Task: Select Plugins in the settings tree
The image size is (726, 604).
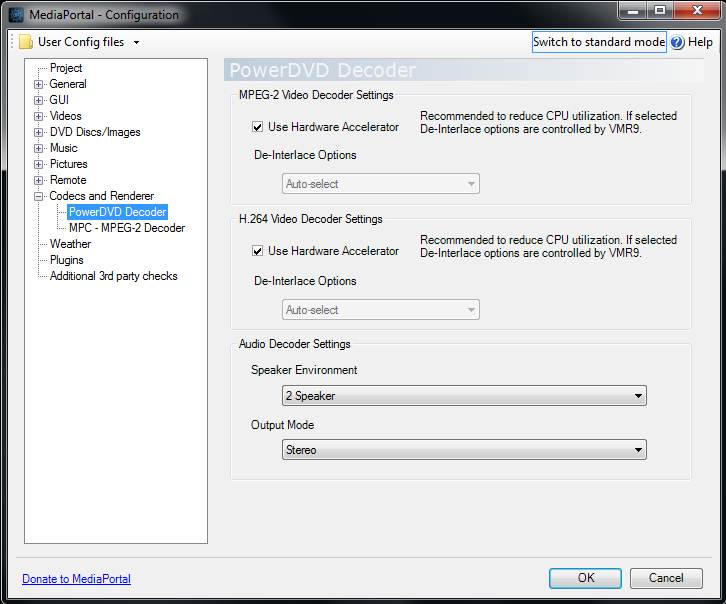Action: coord(67,260)
